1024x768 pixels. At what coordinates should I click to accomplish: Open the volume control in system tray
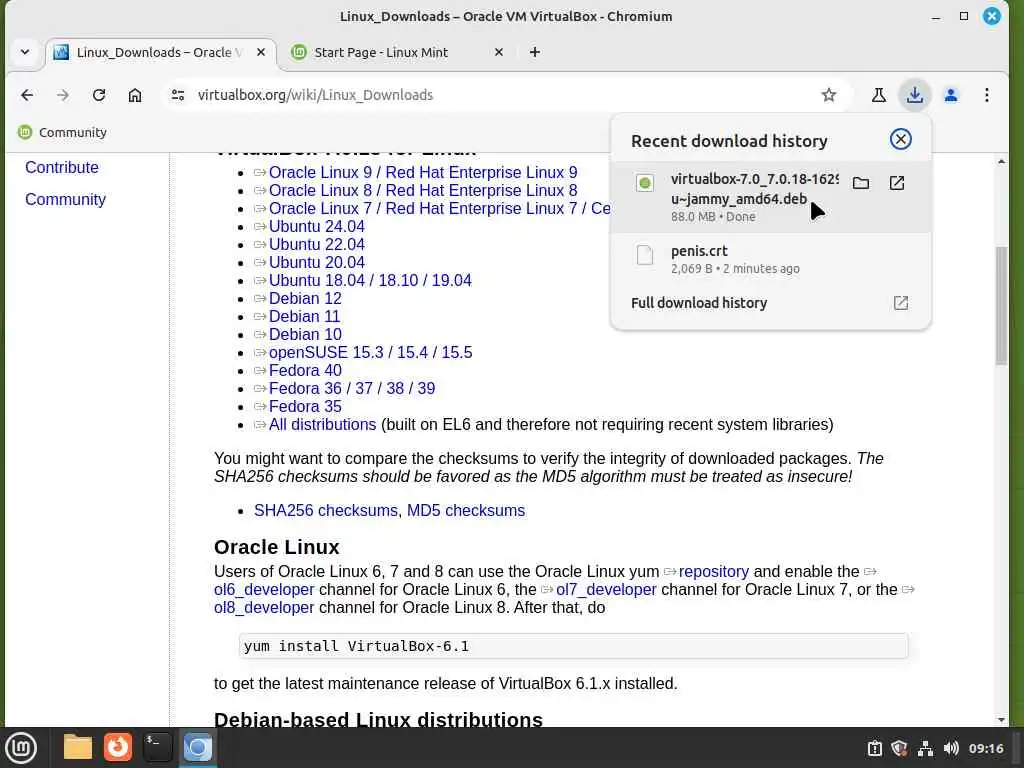tap(951, 748)
